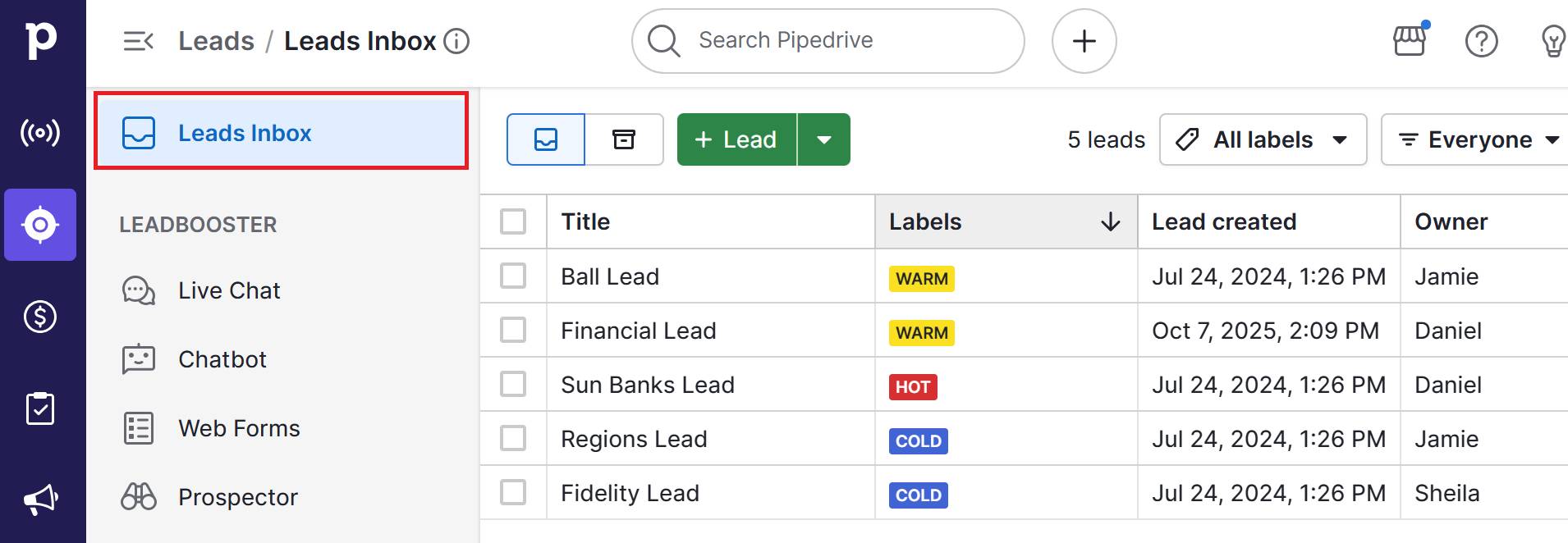Click the Chatbot icon
Screen dimensions: 1568x543
coord(139,359)
